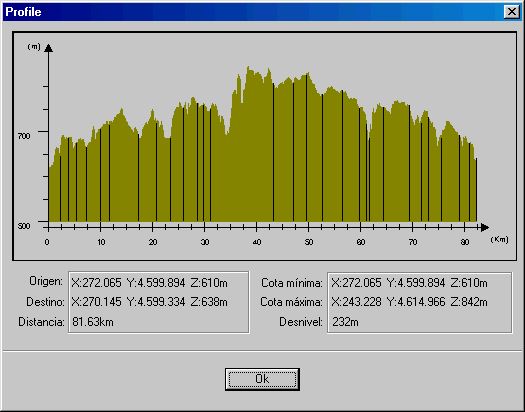
Task: Click the 10 km axis label
Action: (x=101, y=242)
